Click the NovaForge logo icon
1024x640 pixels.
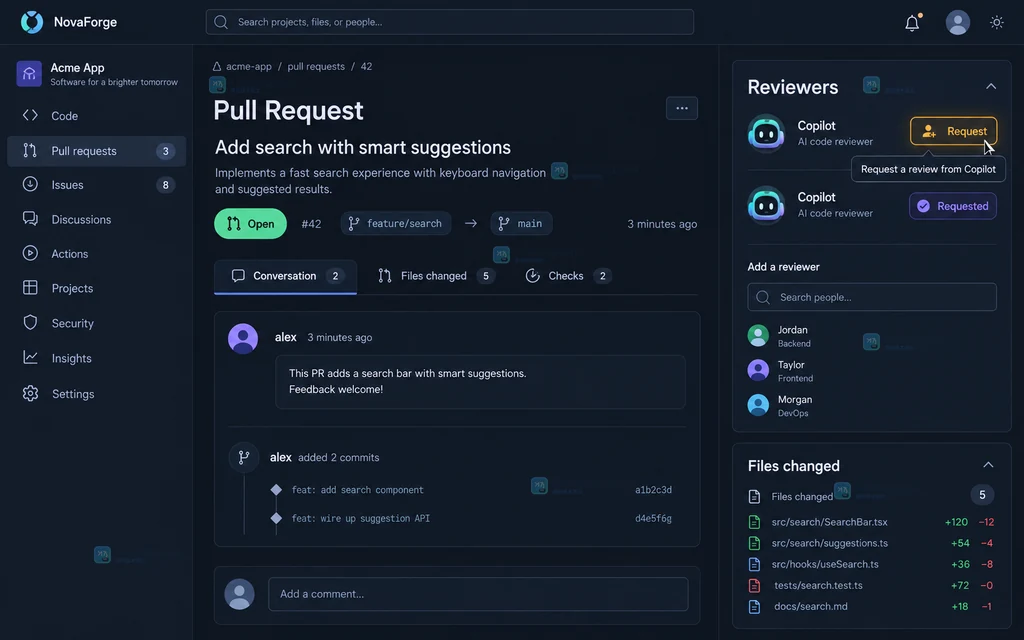click(x=31, y=22)
